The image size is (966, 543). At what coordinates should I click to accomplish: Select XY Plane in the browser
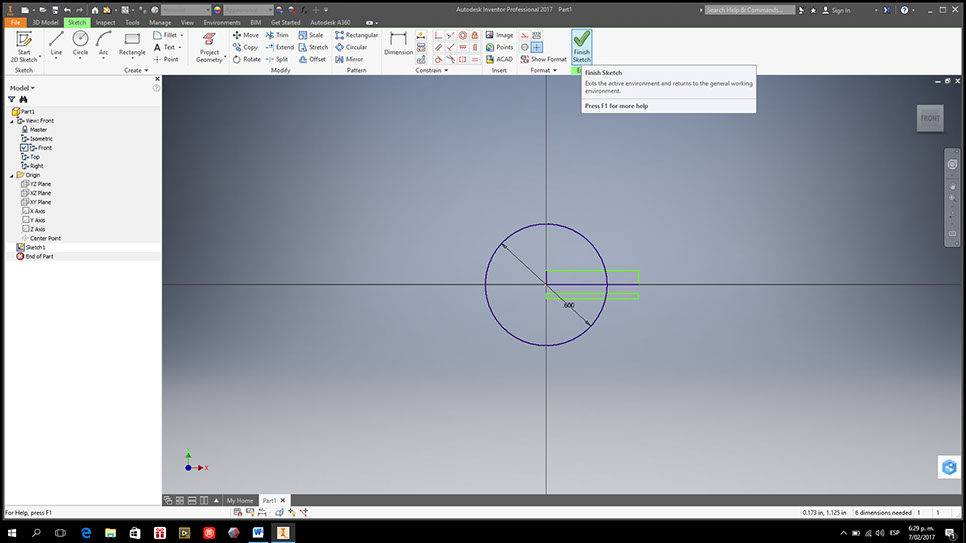pyautogui.click(x=41, y=202)
